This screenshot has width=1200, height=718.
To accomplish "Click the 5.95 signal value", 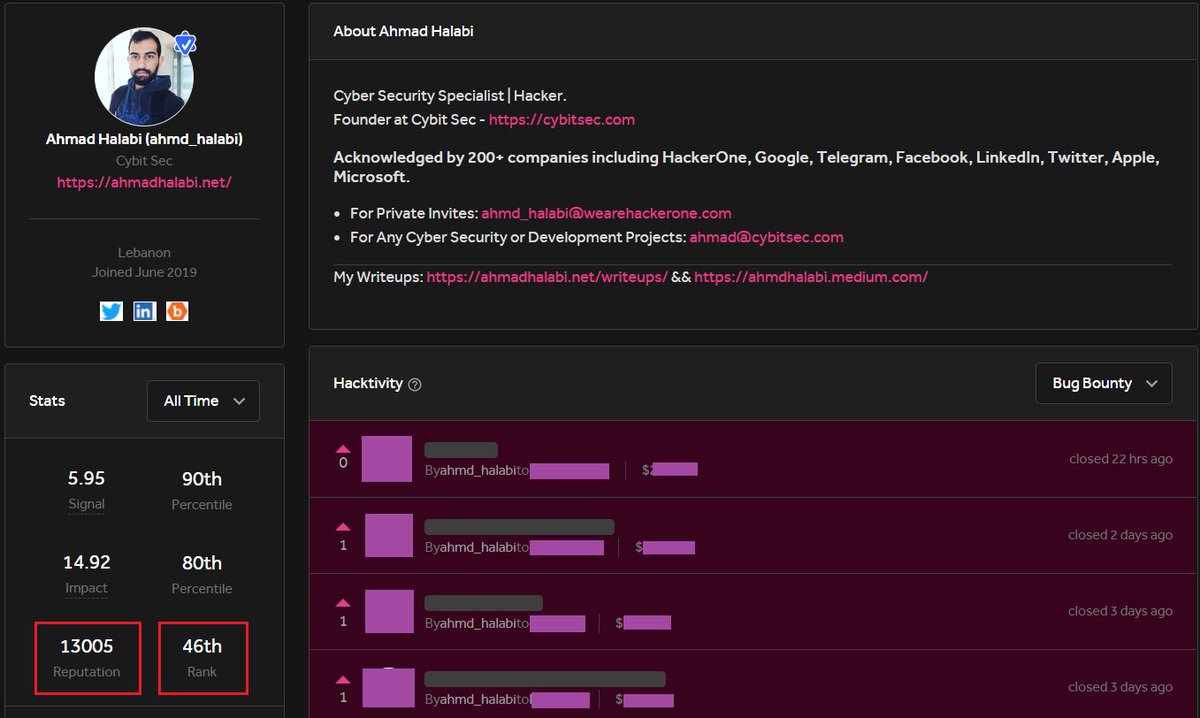I will 86,478.
